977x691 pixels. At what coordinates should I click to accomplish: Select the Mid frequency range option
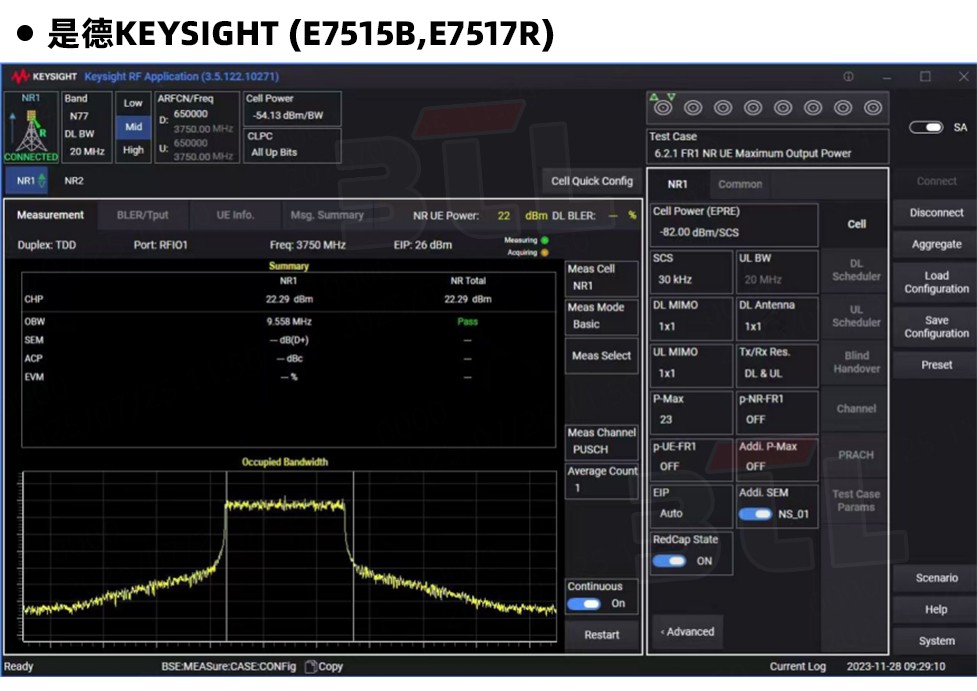[x=133, y=127]
